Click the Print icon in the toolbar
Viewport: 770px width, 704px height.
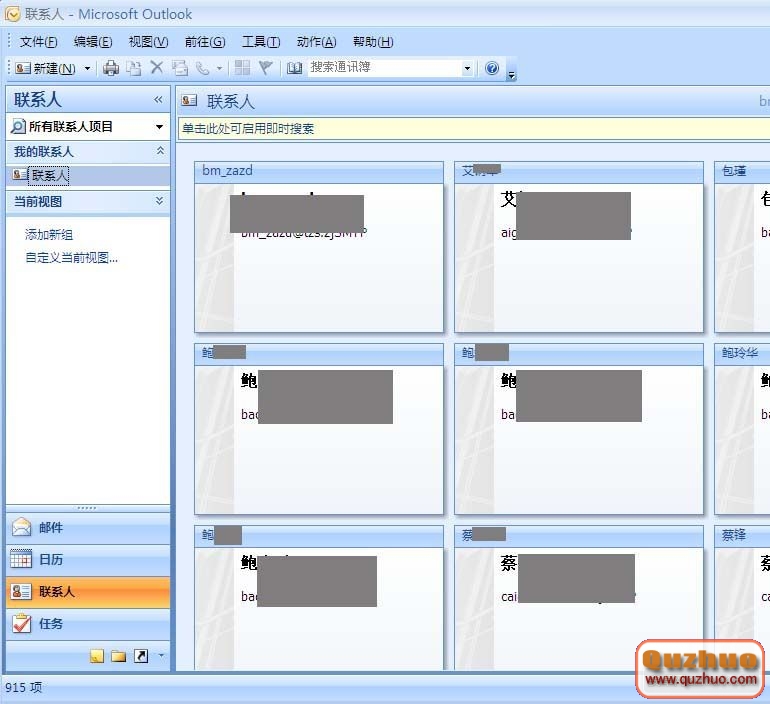(x=111, y=68)
